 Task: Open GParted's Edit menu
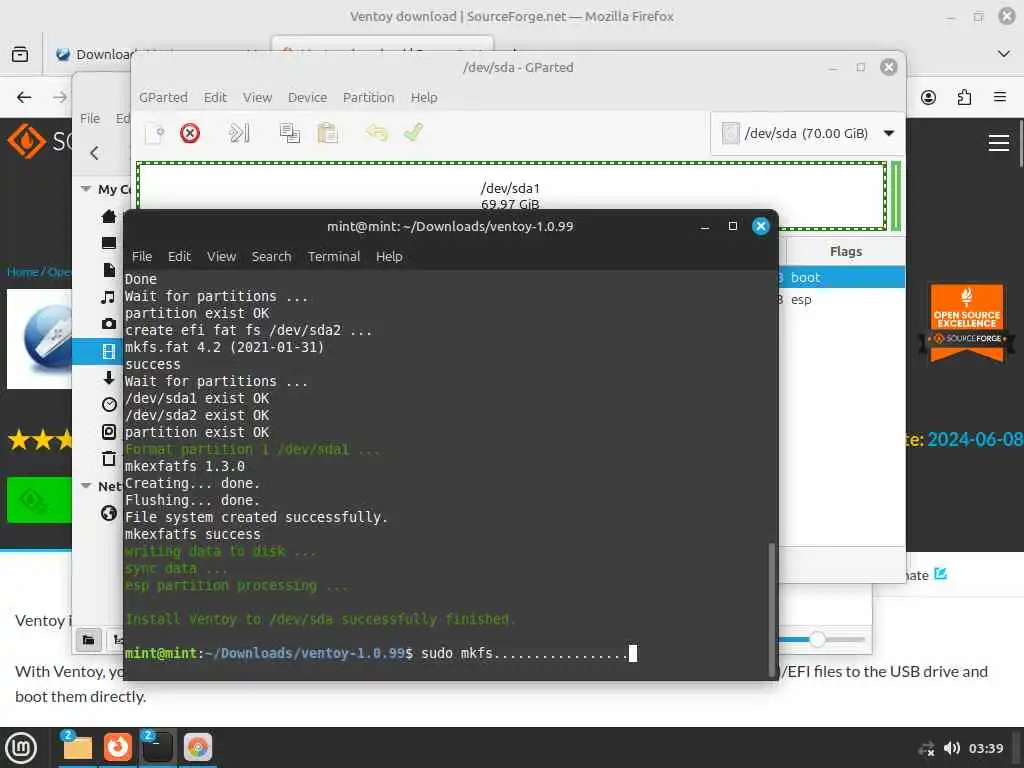pos(215,97)
